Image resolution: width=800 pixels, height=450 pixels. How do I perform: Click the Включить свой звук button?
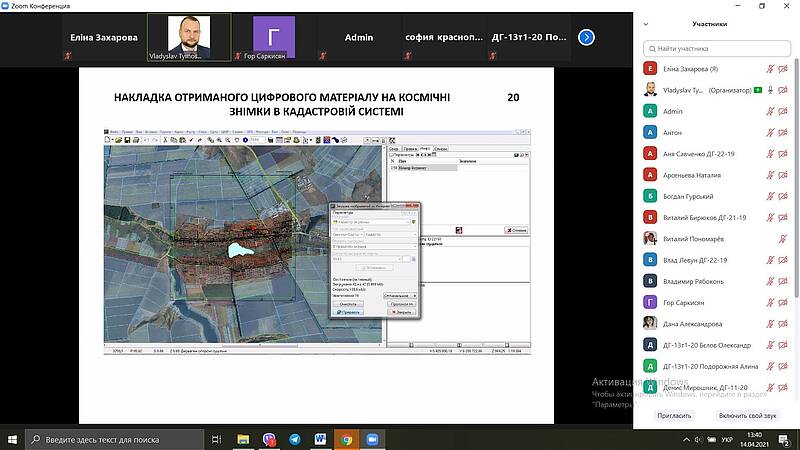[x=747, y=415]
